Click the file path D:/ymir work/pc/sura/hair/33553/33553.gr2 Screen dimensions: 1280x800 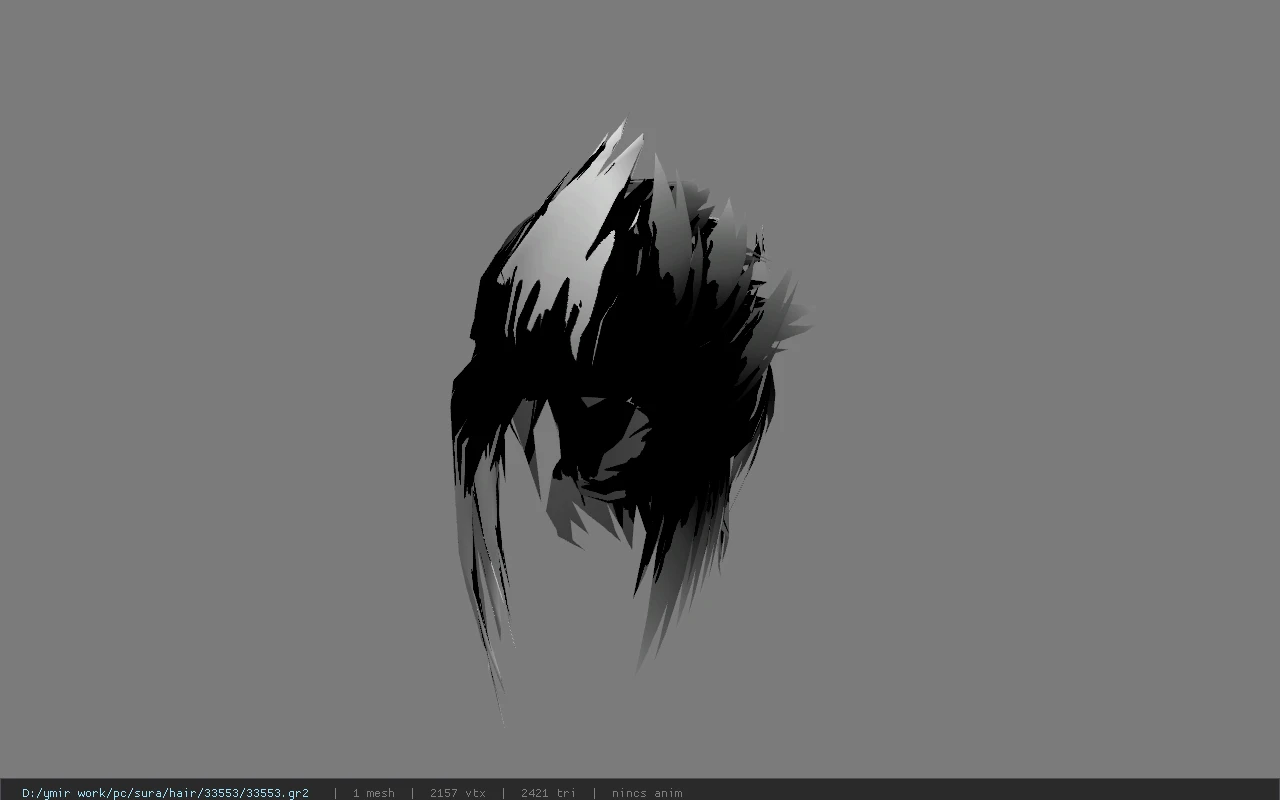click(x=165, y=793)
